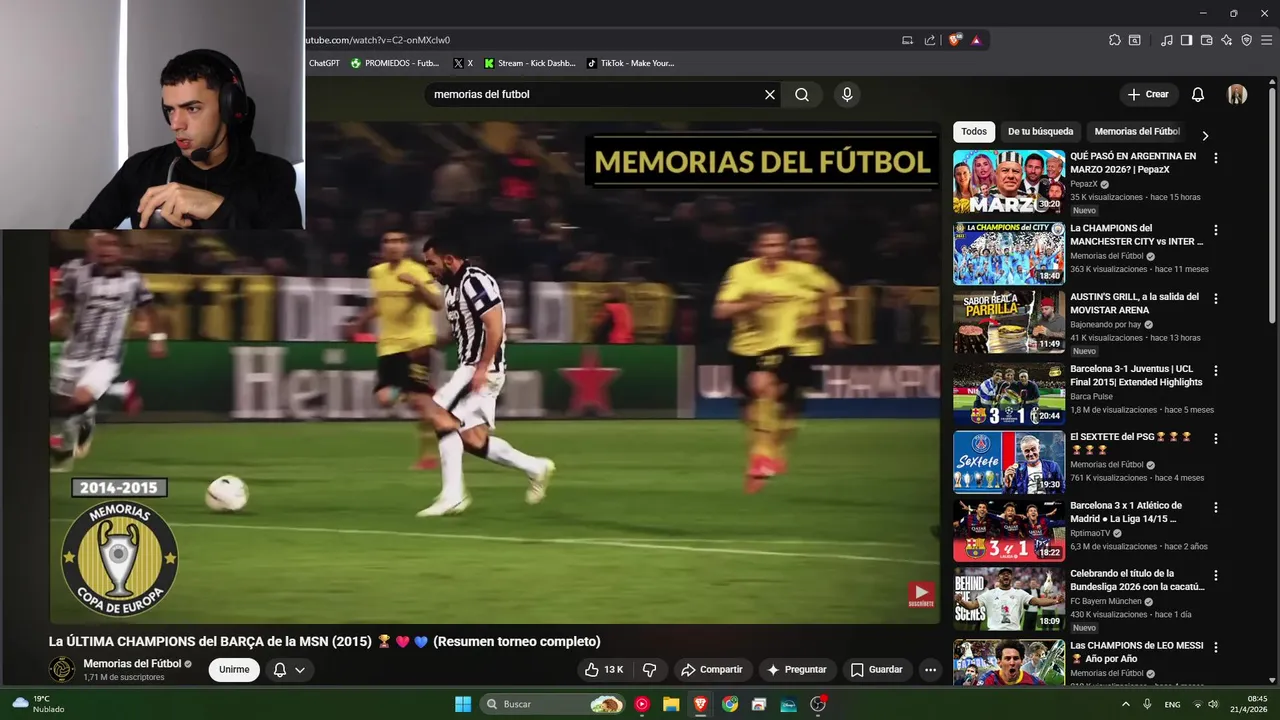Open the ChatGPT bookmark
The height and width of the screenshot is (720, 1280).
click(x=324, y=63)
